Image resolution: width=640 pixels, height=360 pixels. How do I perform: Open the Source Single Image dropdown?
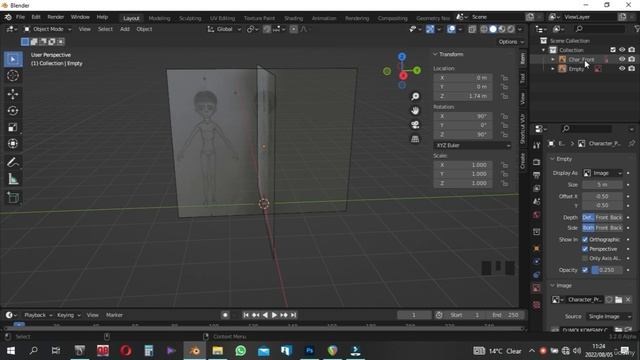[x=609, y=316]
